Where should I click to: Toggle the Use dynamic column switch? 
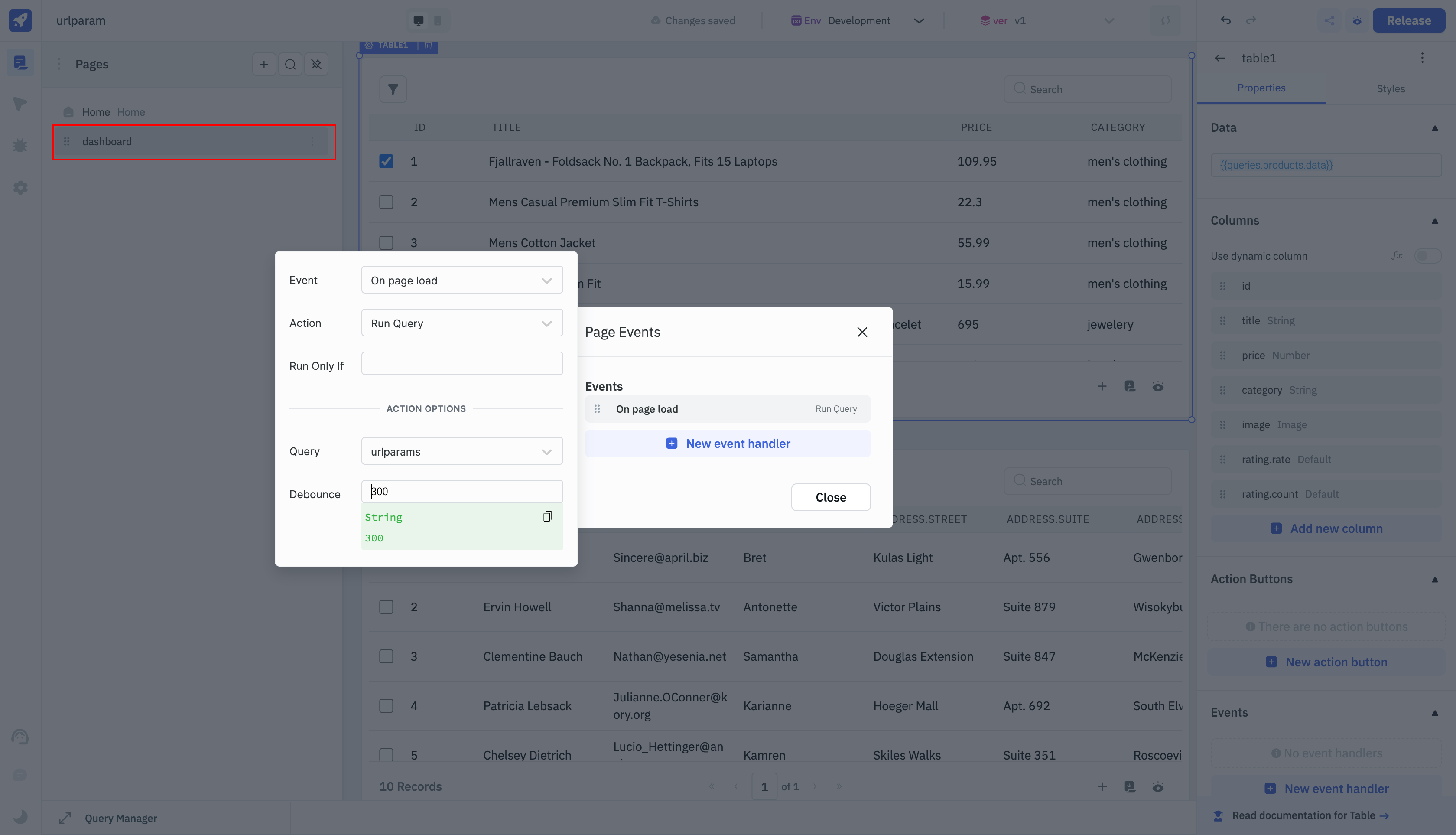click(1427, 256)
